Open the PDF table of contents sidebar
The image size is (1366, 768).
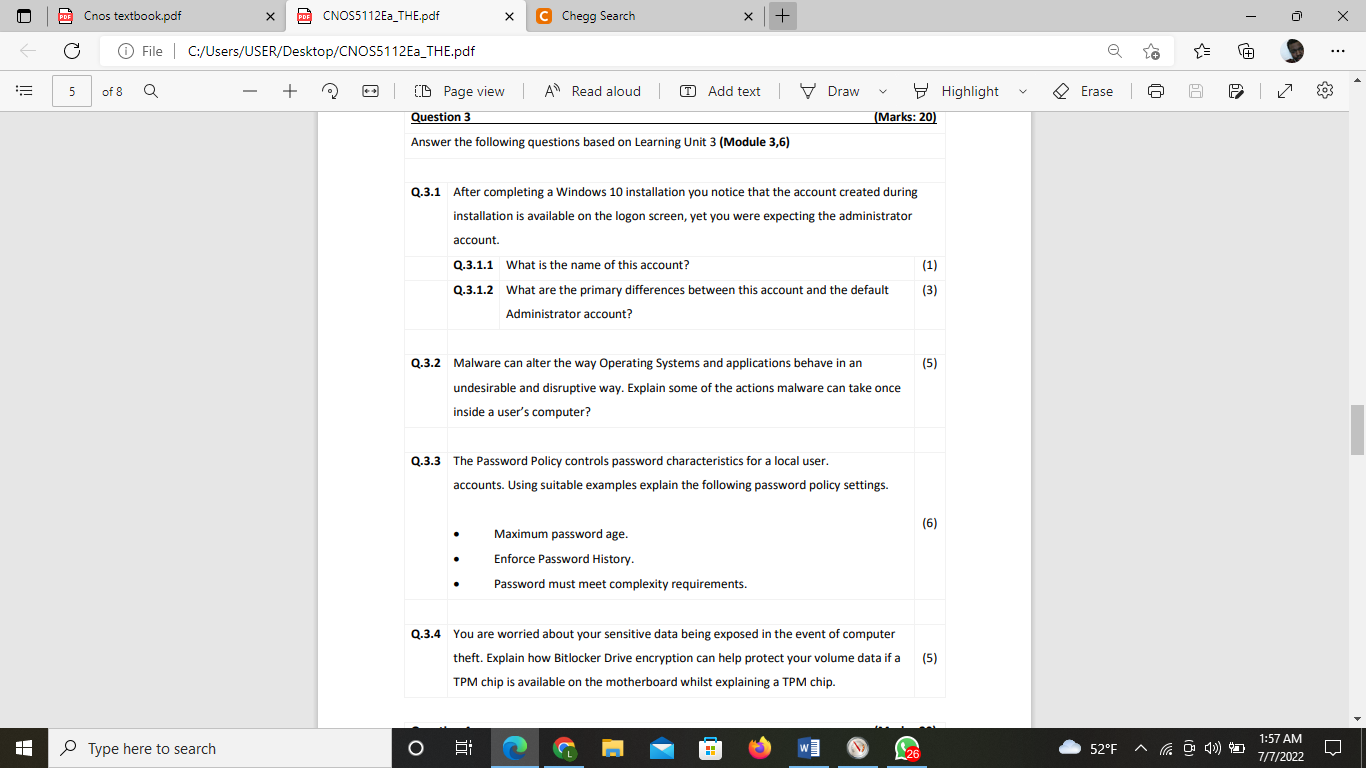click(x=24, y=91)
